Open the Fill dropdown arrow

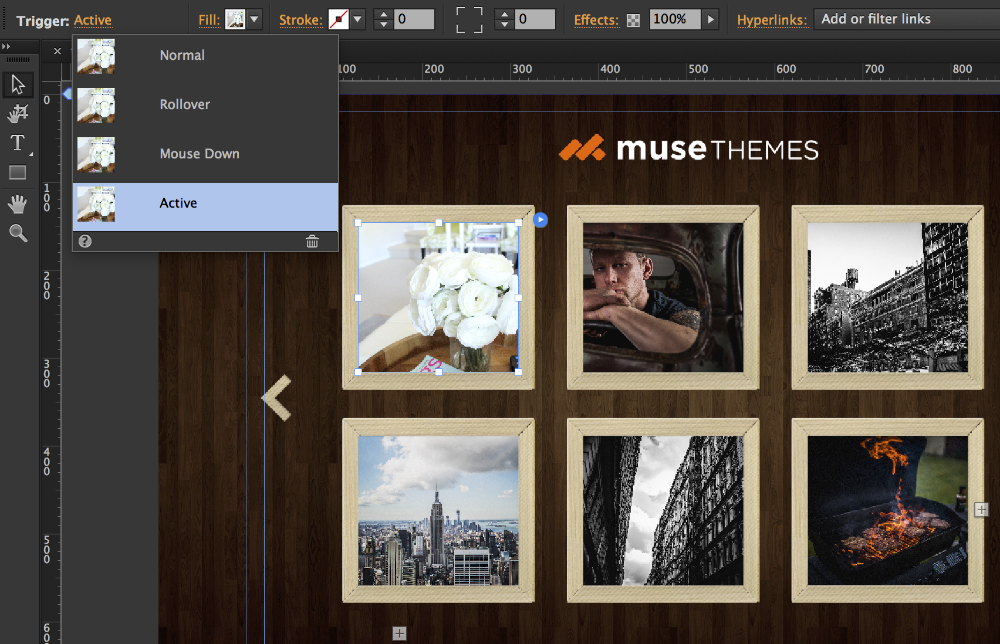(x=255, y=19)
